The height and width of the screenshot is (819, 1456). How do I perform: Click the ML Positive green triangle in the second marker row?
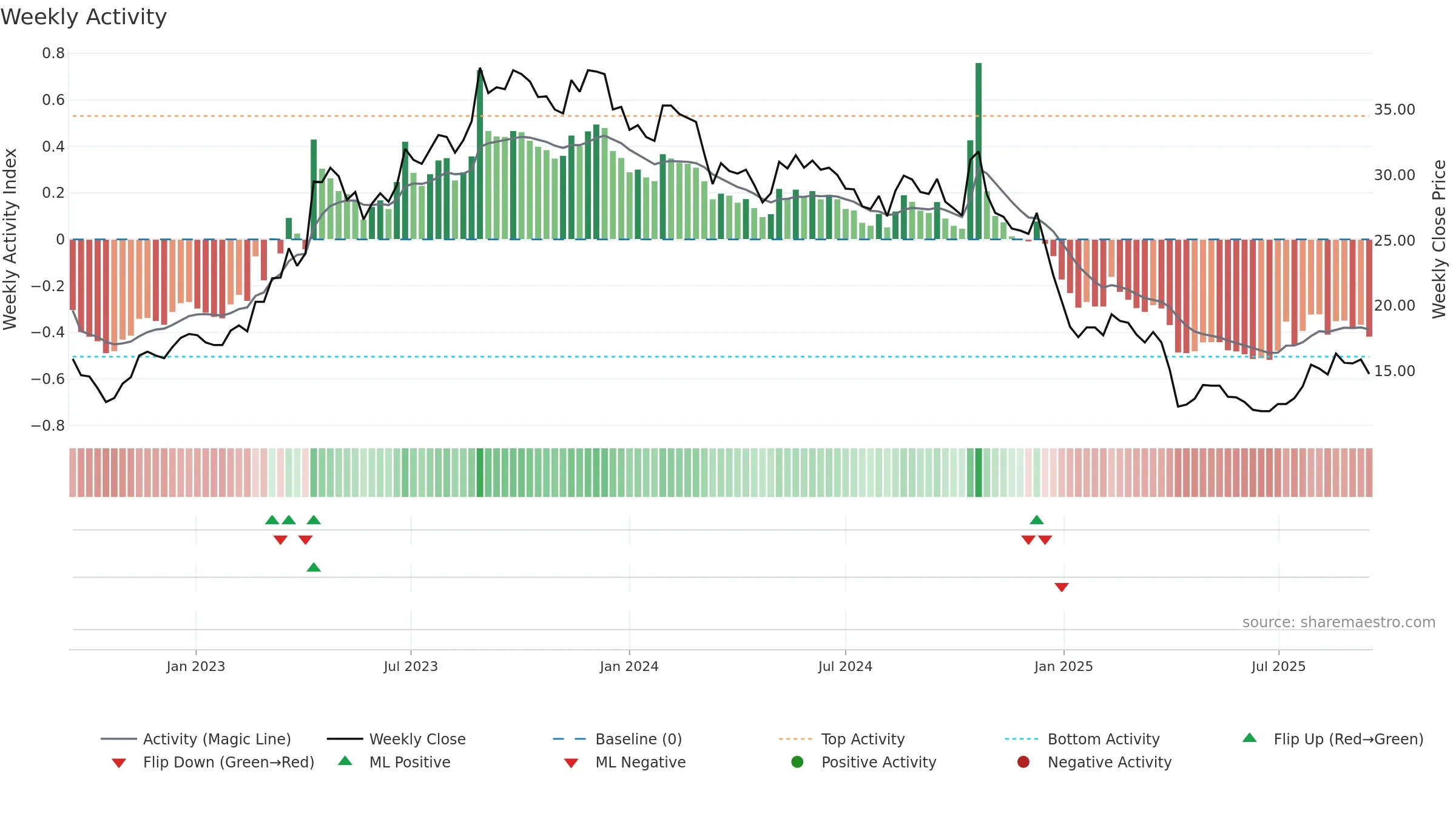click(x=314, y=567)
